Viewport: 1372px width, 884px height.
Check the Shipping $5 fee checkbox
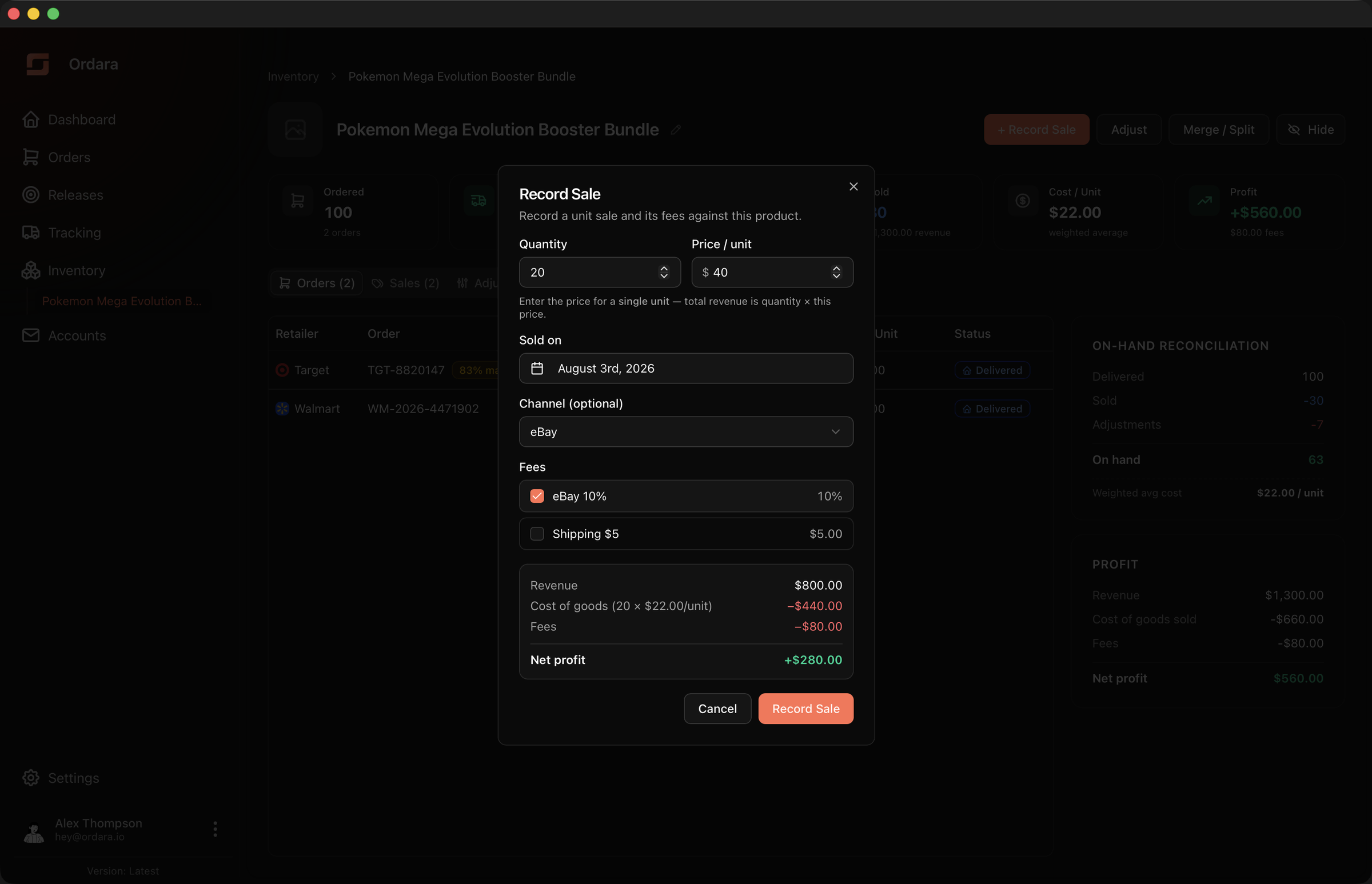point(537,534)
